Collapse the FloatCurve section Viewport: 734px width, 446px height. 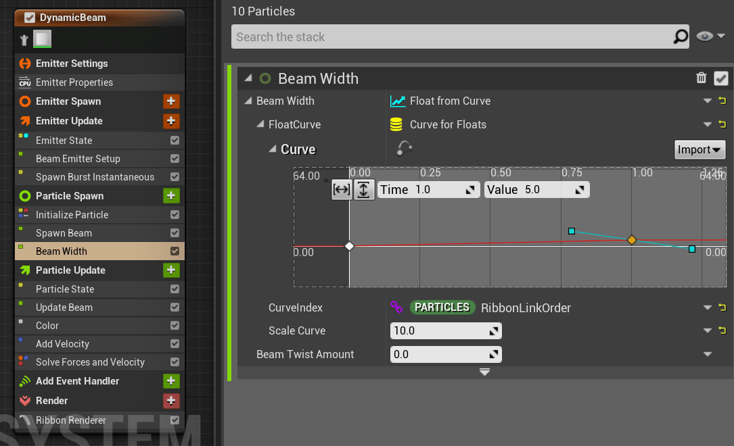click(260, 125)
